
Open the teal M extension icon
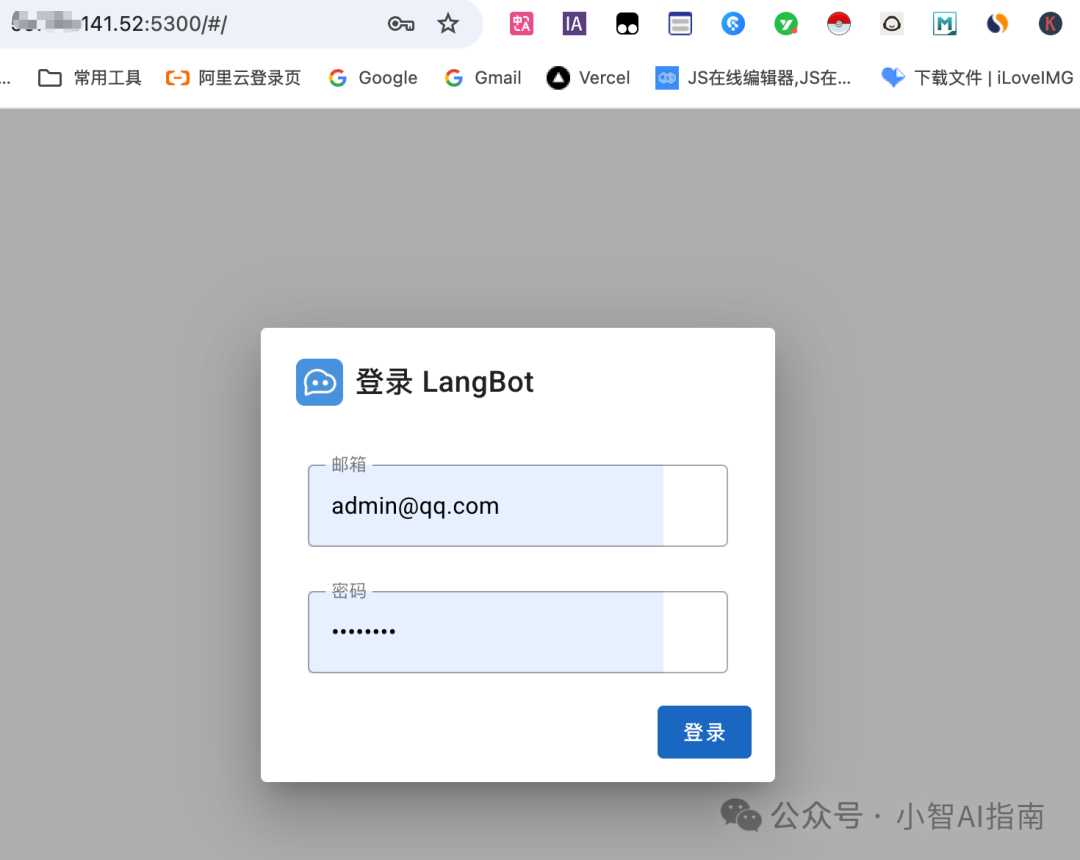(944, 24)
